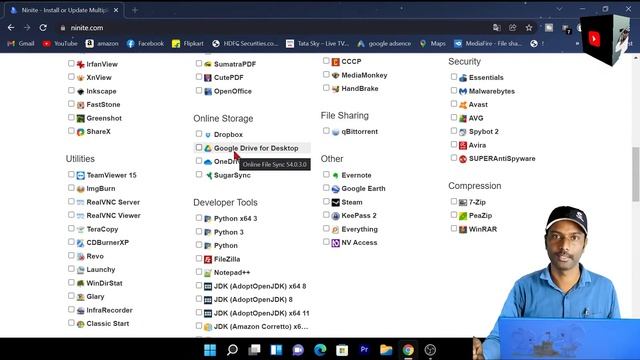Image resolution: width=640 pixels, height=360 pixels.
Task: Tick the PeaZip checkbox
Action: [454, 215]
